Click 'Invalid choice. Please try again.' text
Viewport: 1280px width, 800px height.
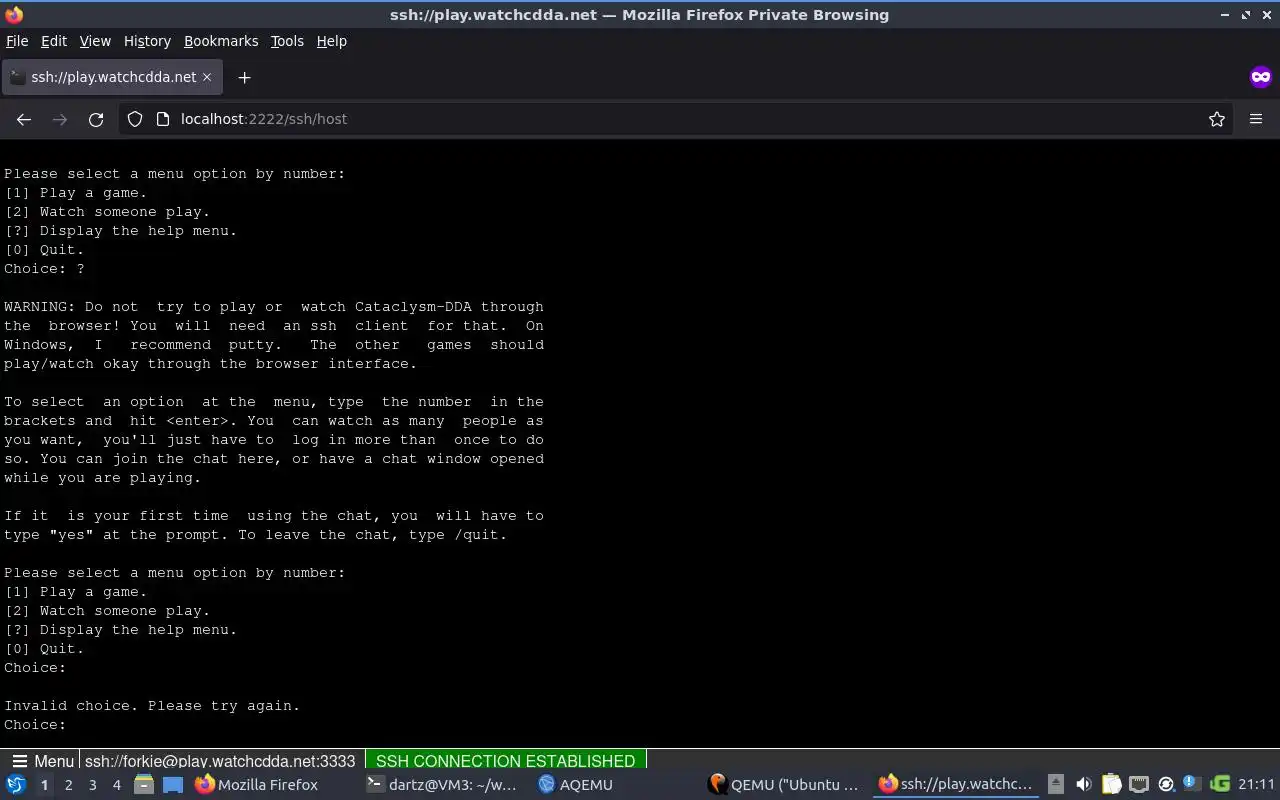pyautogui.click(x=152, y=706)
